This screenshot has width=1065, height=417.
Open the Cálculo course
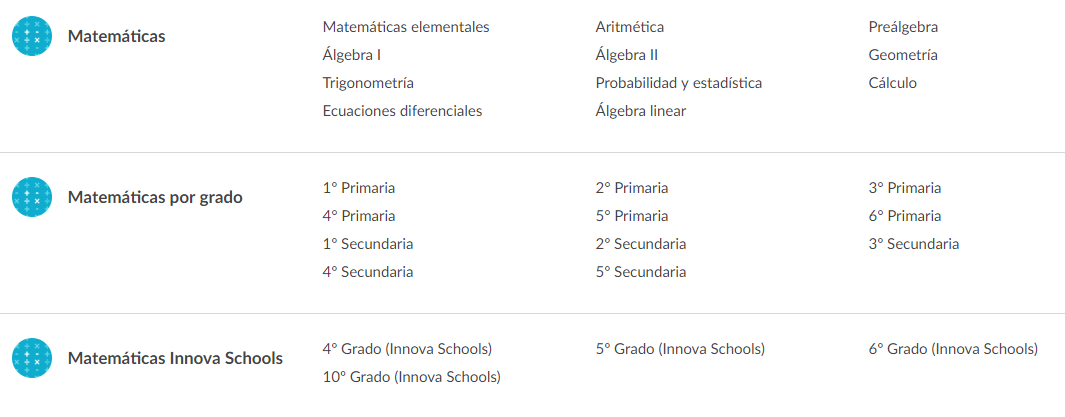[x=892, y=83]
